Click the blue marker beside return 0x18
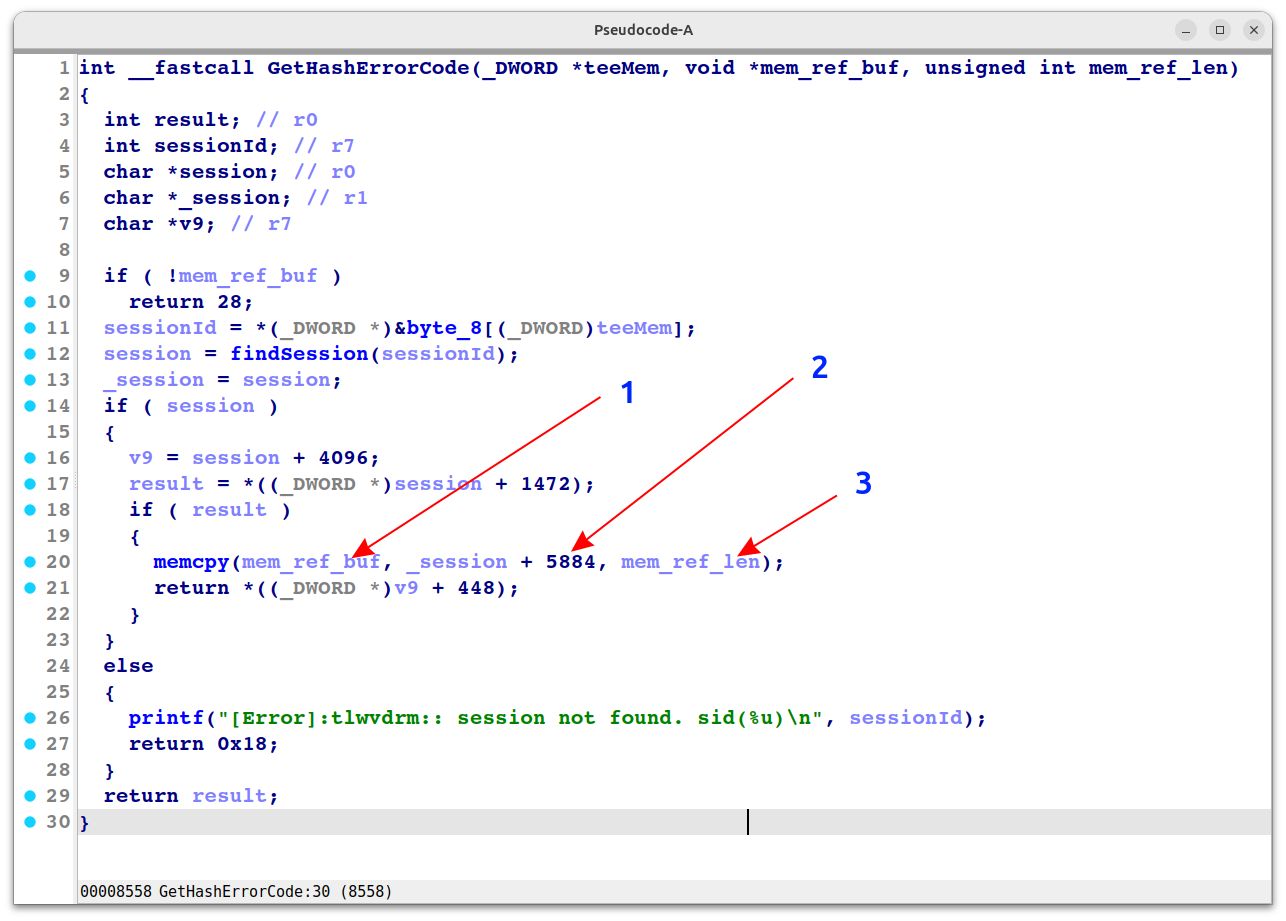Viewport: 1286px width, 921px height. point(31,743)
